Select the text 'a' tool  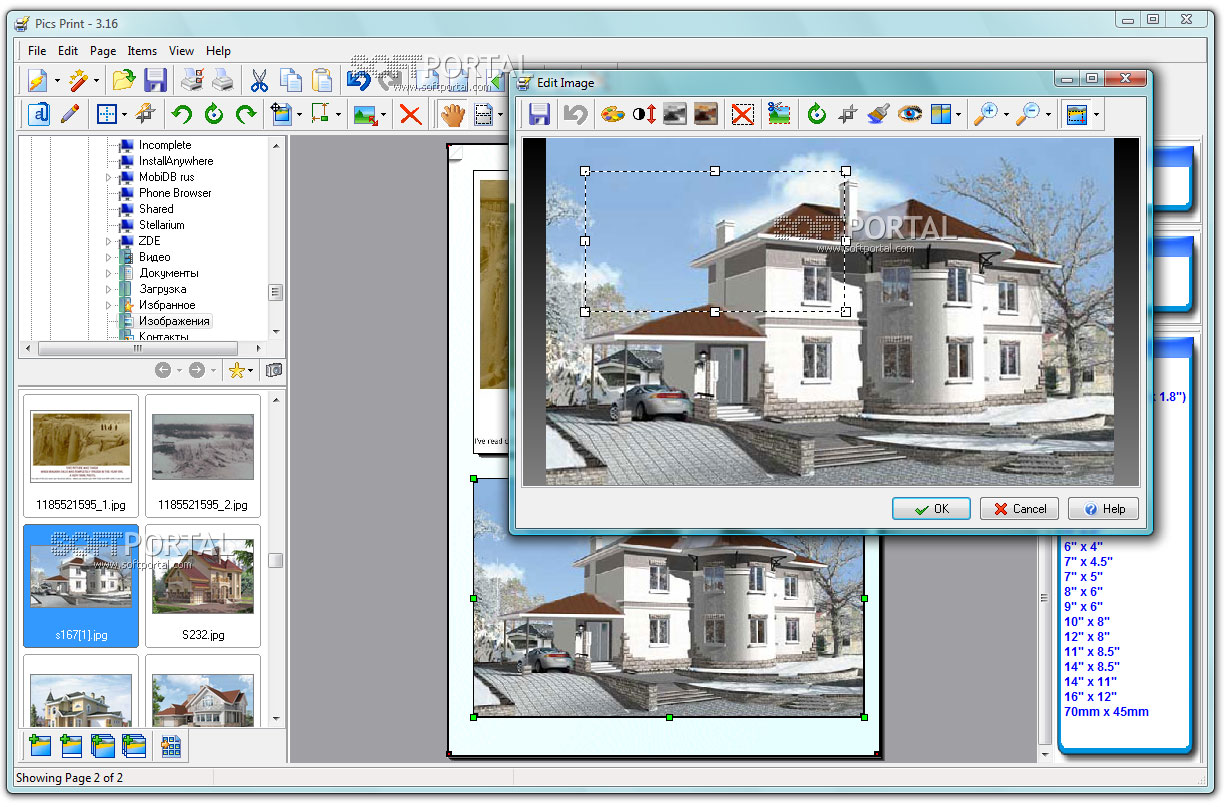[x=39, y=114]
